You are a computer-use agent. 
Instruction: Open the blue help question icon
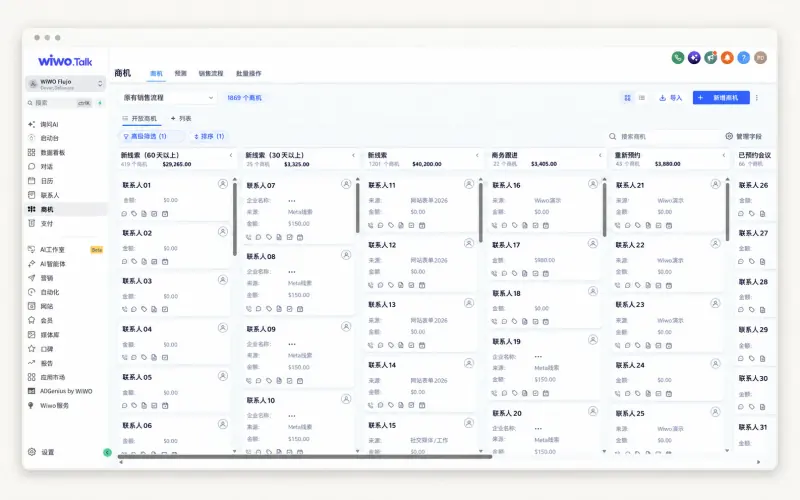pyautogui.click(x=744, y=58)
